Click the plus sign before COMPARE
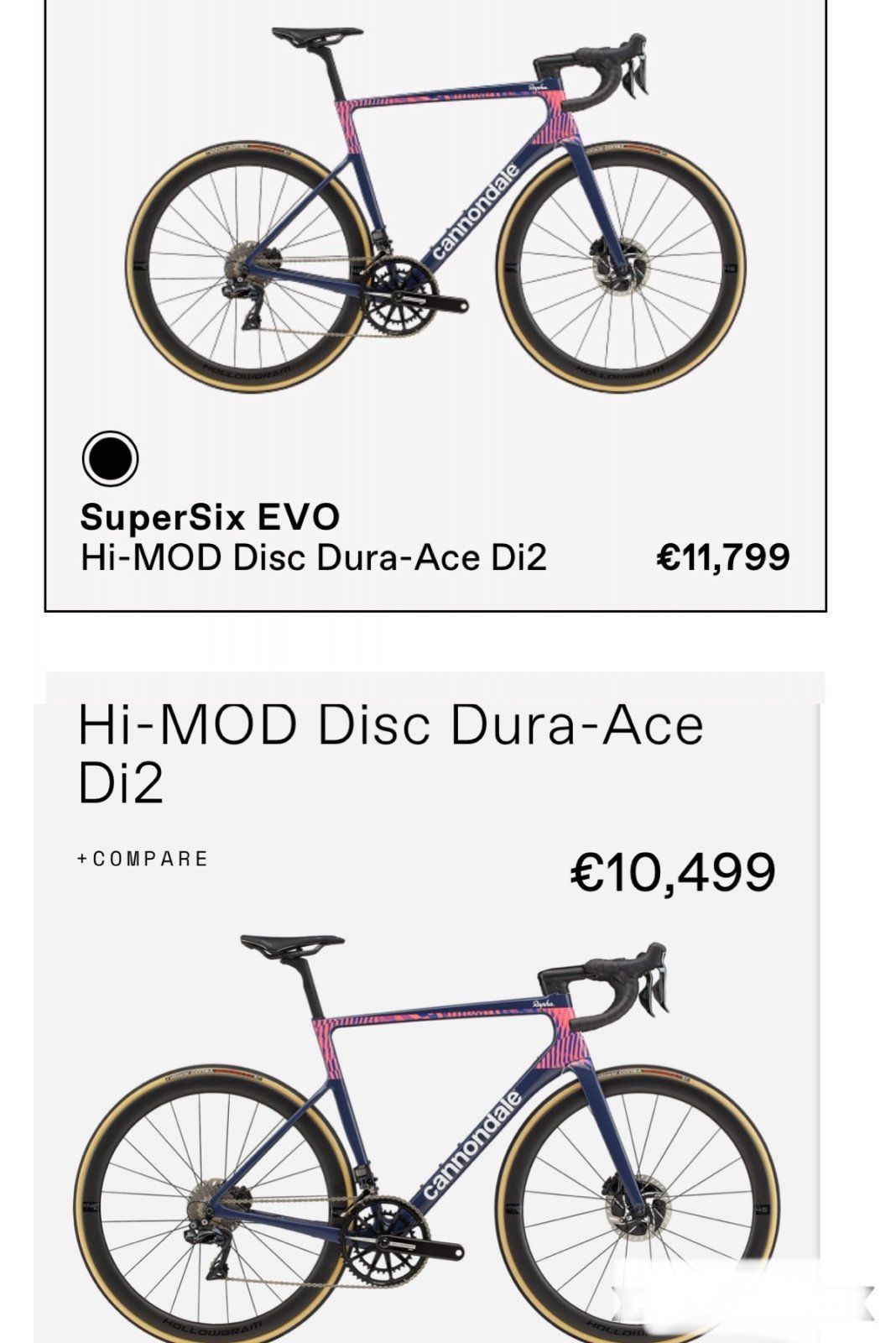This screenshot has height=1343, width=896. pyautogui.click(x=82, y=859)
